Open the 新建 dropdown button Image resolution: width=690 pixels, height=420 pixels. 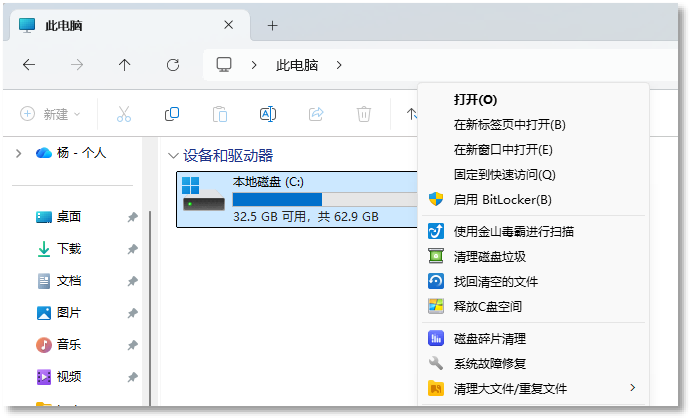point(50,114)
